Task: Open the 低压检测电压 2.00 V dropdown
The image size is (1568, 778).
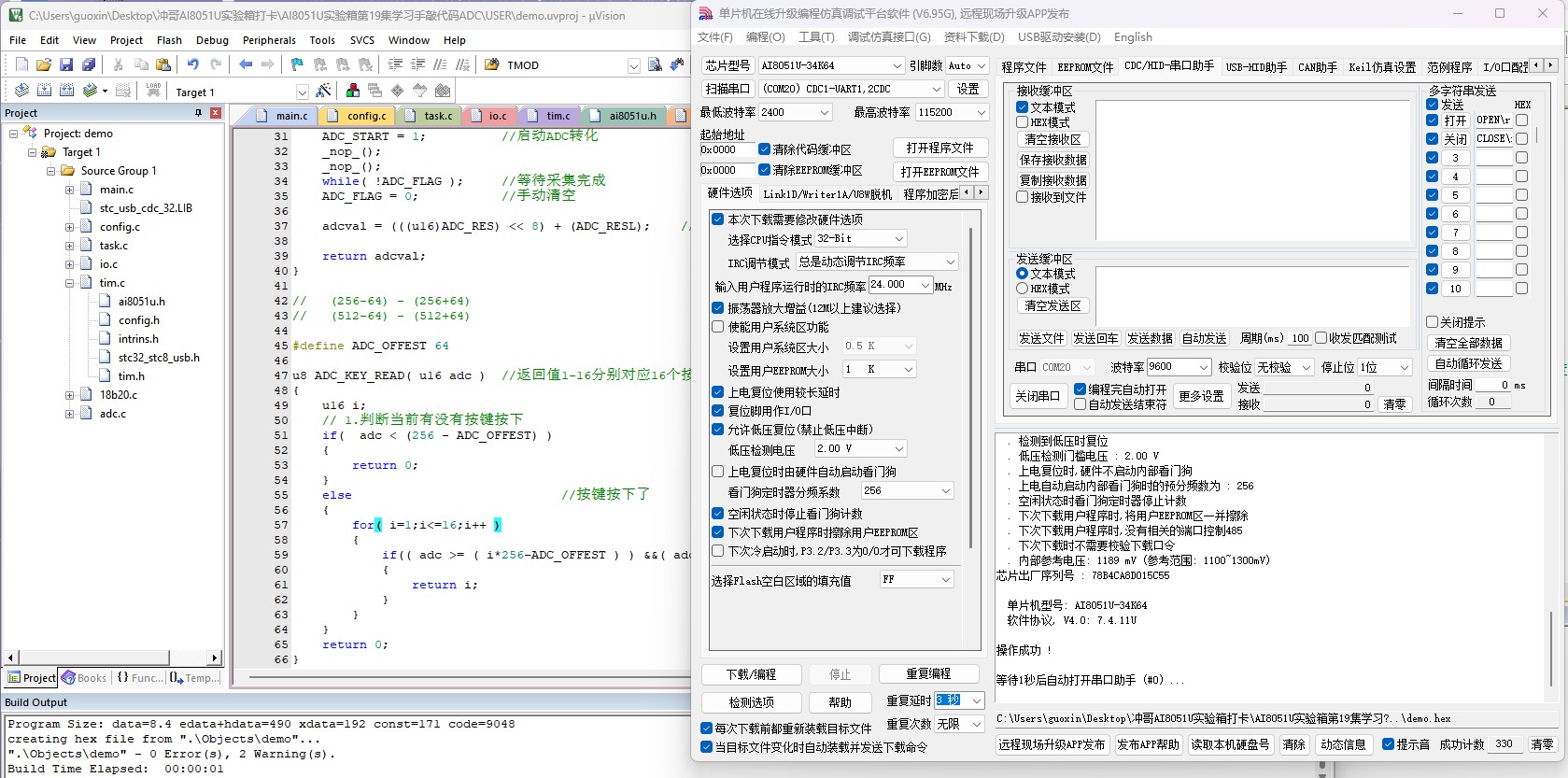Action: (x=899, y=449)
